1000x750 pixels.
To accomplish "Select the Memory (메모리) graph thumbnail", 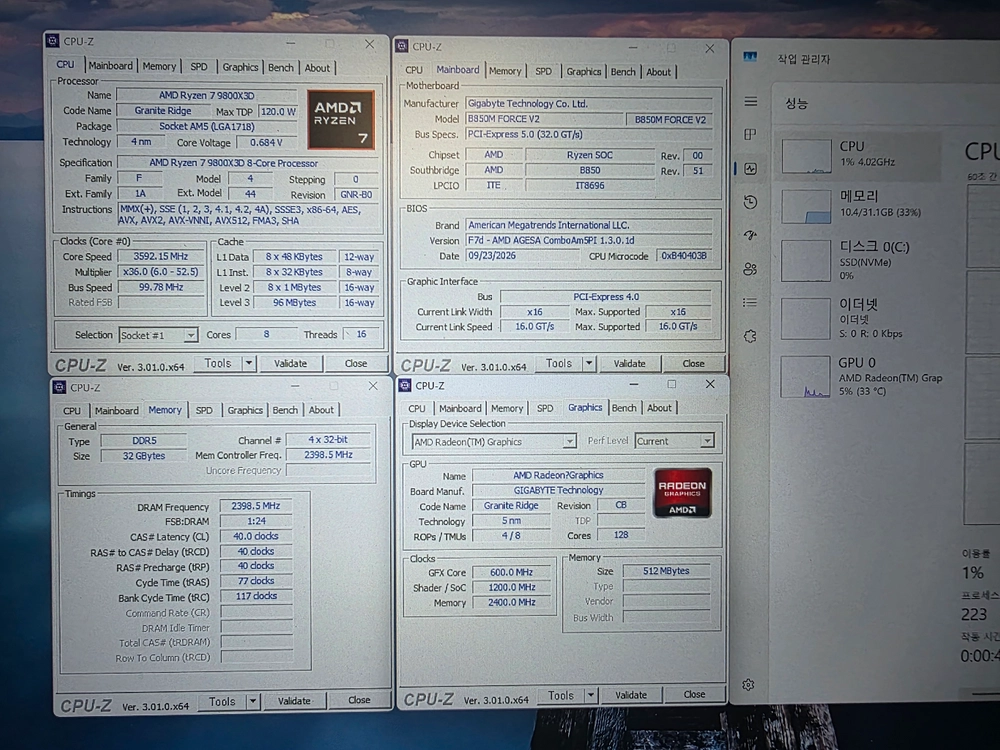I will click(806, 206).
